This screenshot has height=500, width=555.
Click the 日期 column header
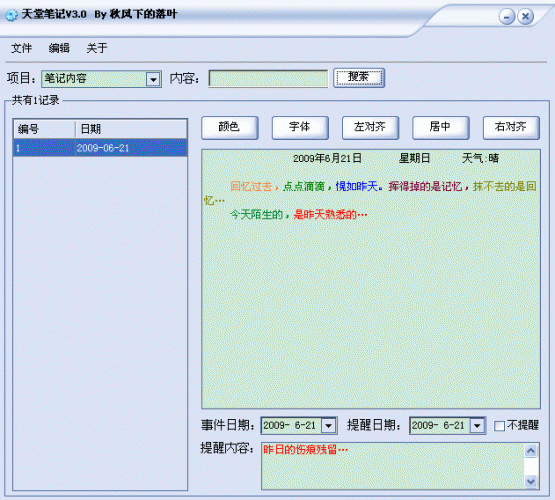131,129
